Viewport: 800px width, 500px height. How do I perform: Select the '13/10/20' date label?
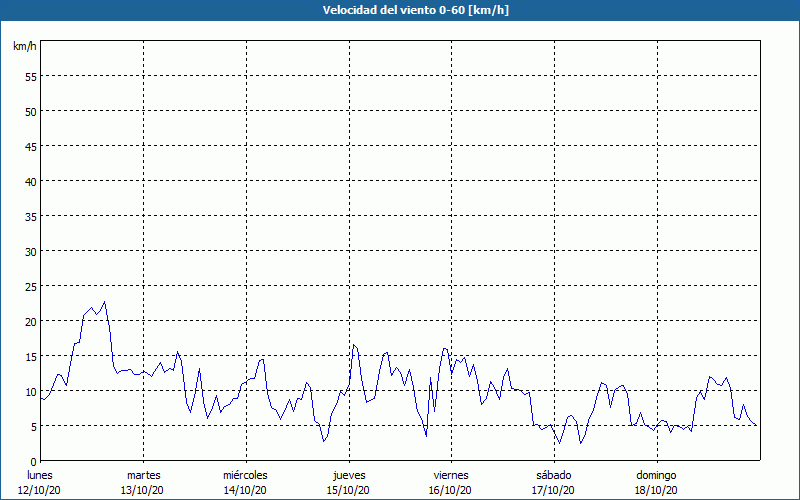pos(142,490)
